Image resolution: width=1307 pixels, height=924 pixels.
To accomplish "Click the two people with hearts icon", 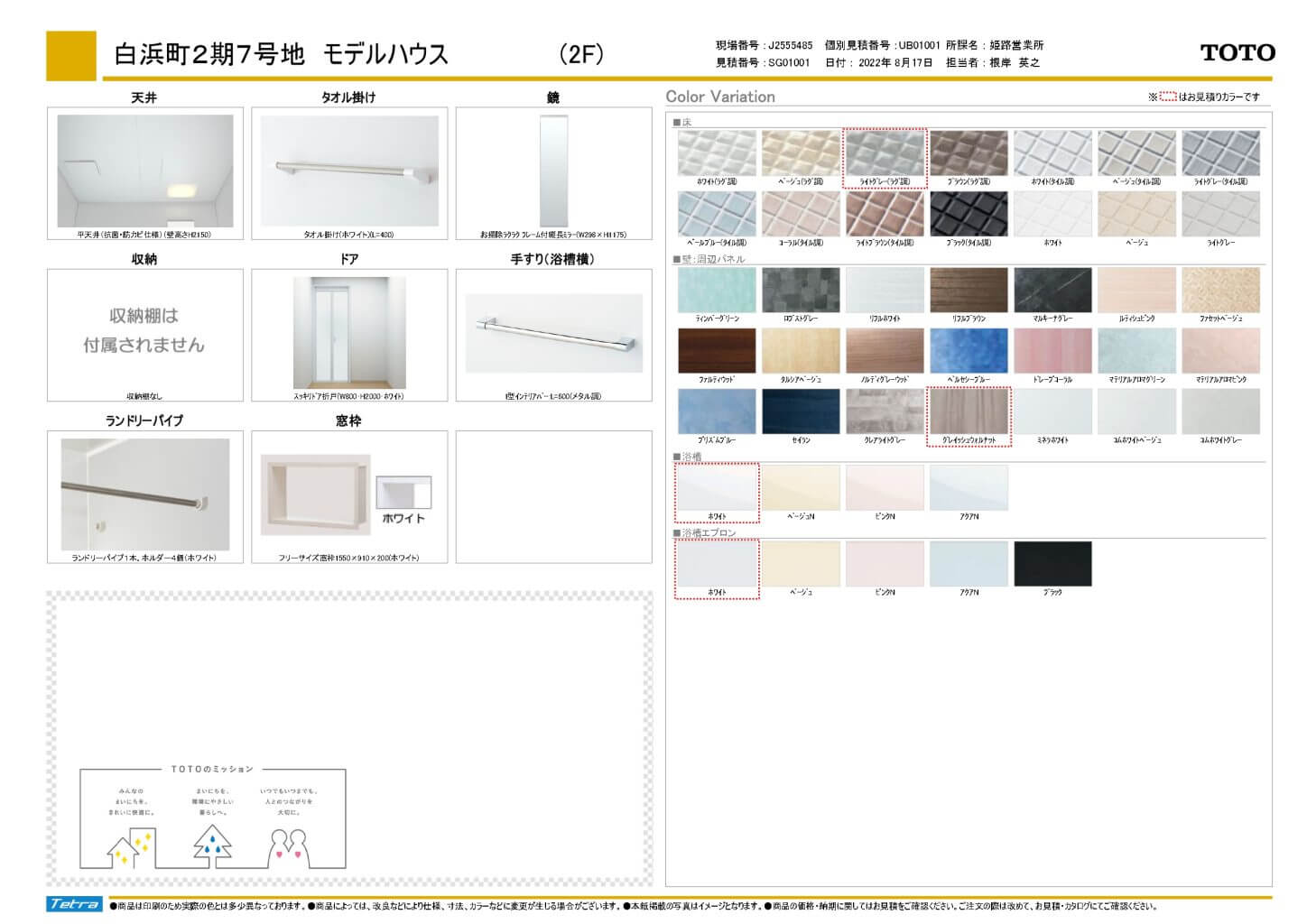I will point(289,847).
